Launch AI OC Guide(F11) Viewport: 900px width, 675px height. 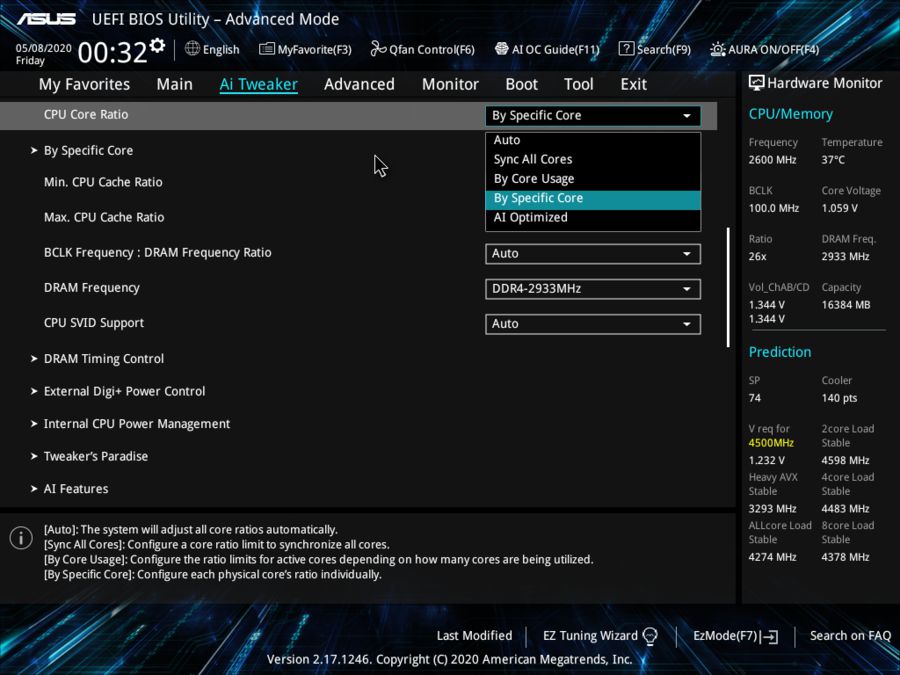(547, 49)
